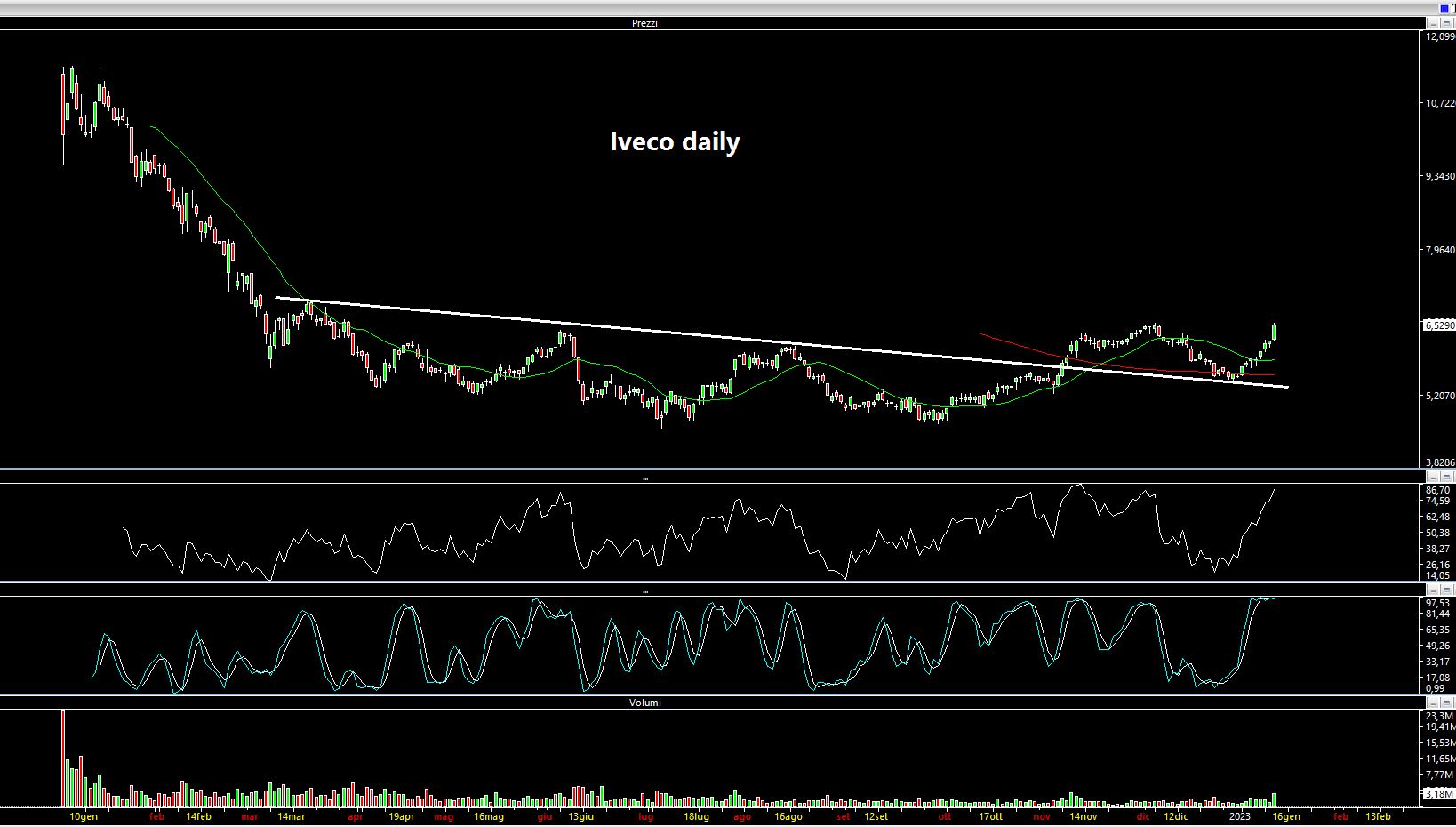Click the 97,53 stochastic scale value
The image size is (1456, 827).
point(1437,603)
